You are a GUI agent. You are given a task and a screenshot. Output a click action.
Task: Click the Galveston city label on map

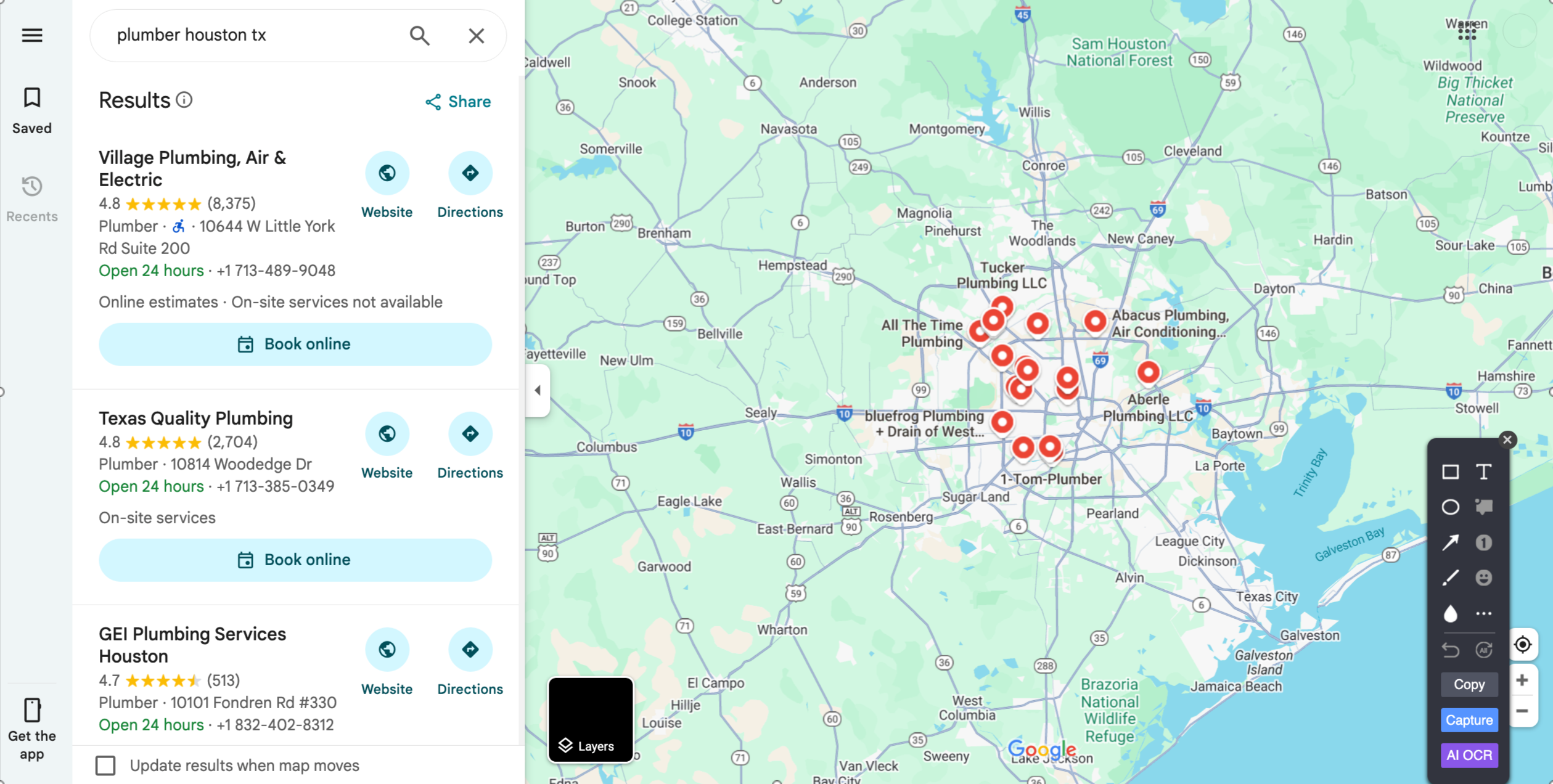point(1309,635)
